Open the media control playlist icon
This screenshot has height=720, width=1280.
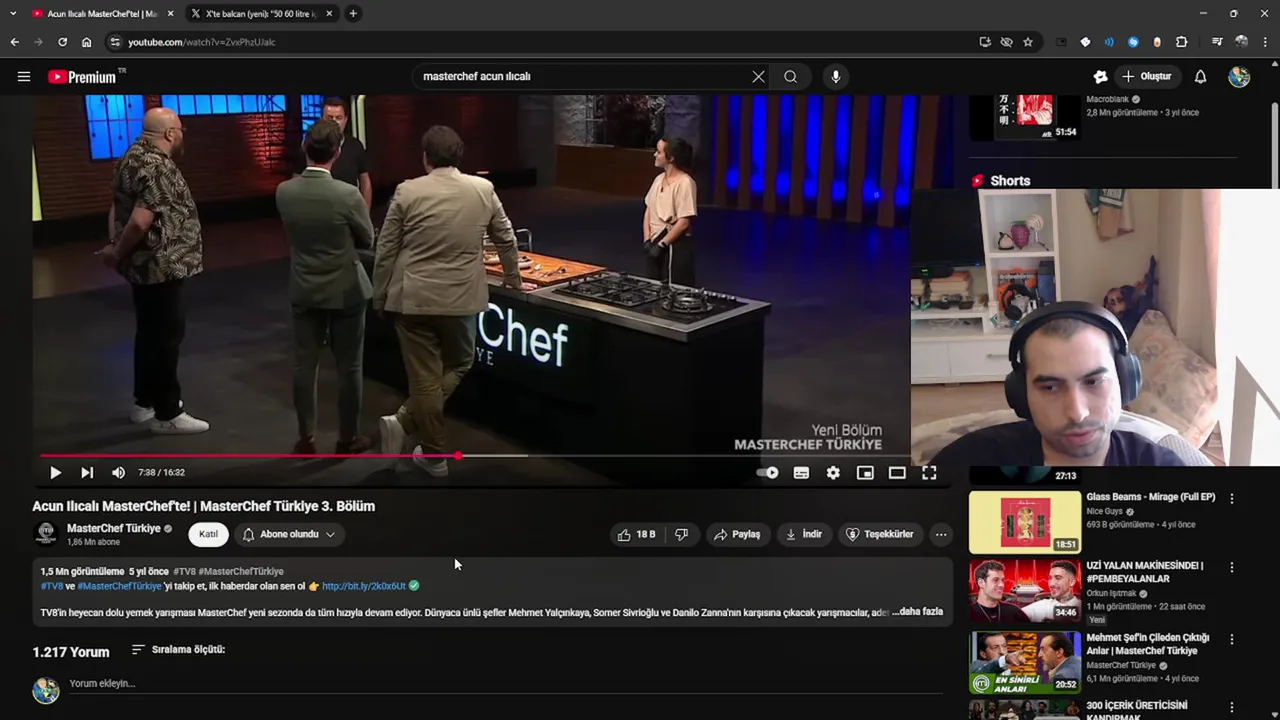click(1217, 42)
